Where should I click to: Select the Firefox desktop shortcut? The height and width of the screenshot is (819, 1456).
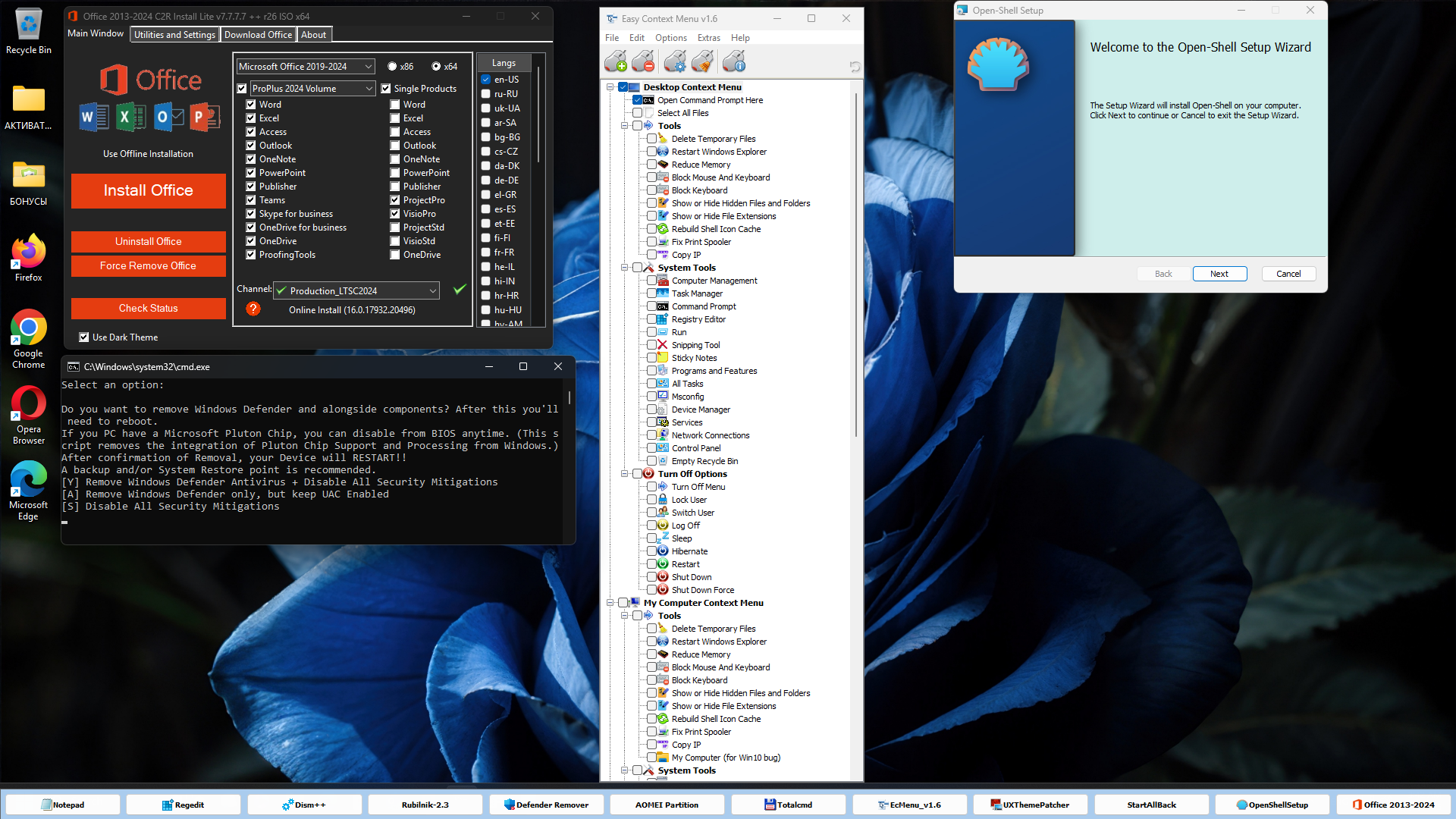point(29,258)
